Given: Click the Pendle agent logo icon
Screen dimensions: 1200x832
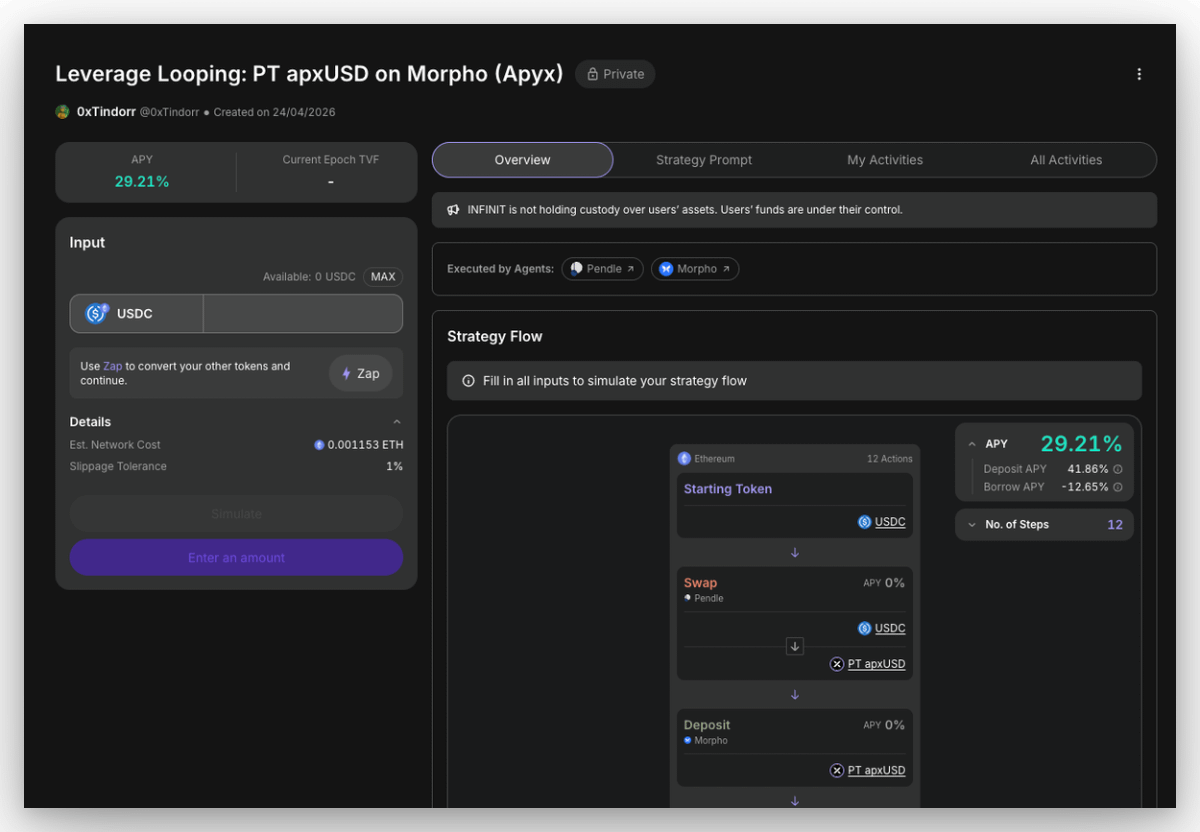Looking at the screenshot, I should coord(577,269).
